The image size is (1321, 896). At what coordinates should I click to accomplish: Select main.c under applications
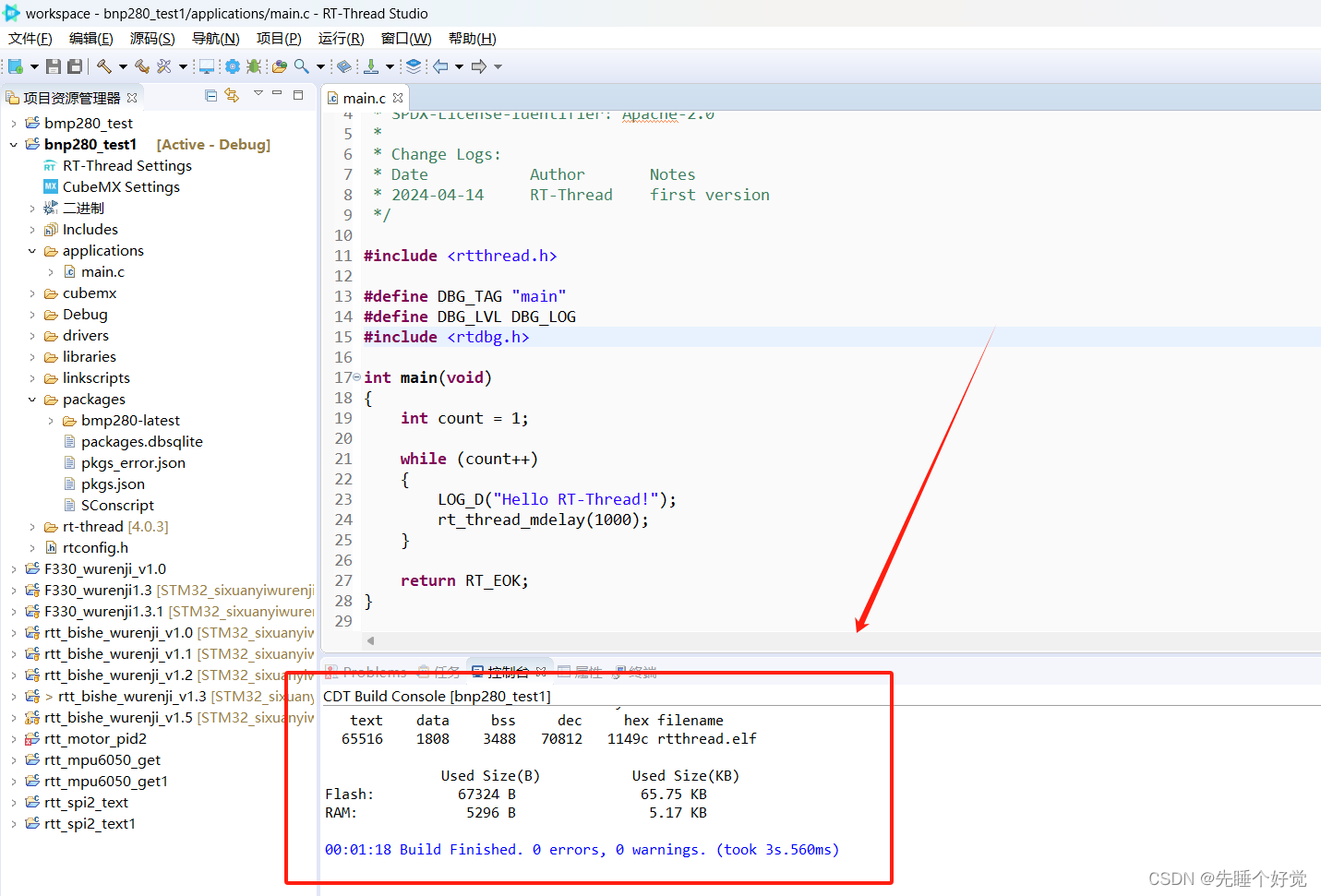102,272
